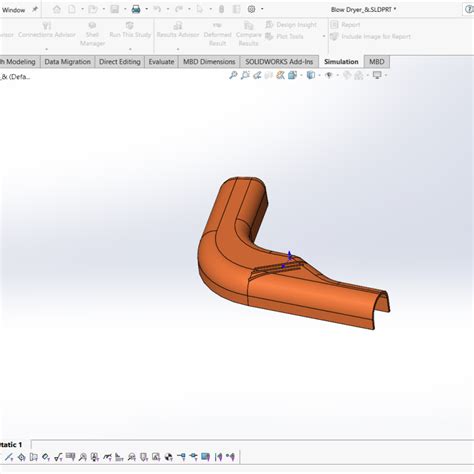Expand Run This Study dropdown arrow
Image resolution: width=474 pixels, height=474 pixels.
click(x=130, y=49)
